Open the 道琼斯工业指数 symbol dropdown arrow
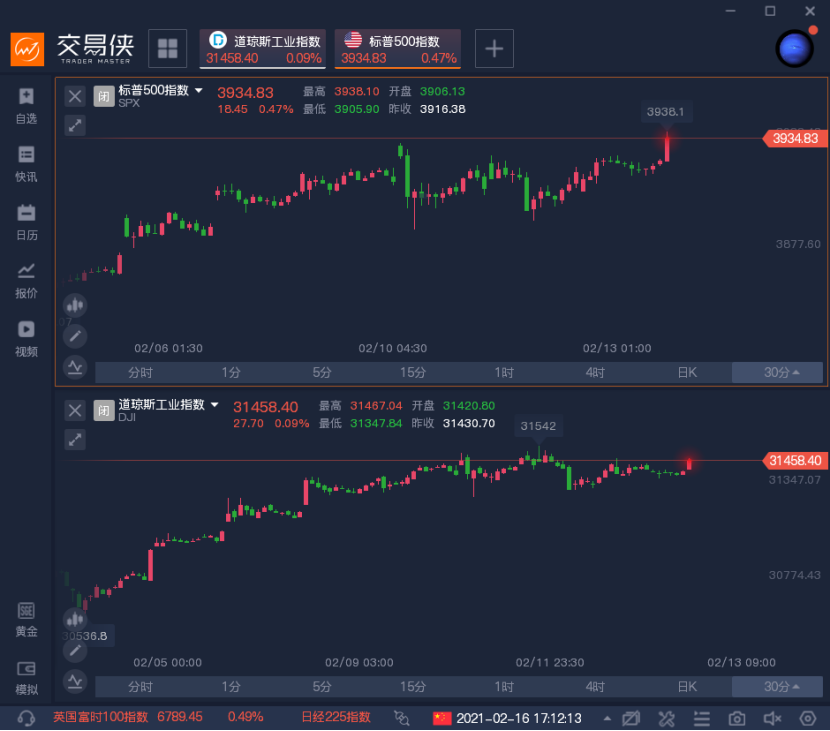Image resolution: width=830 pixels, height=731 pixels. click(215, 405)
